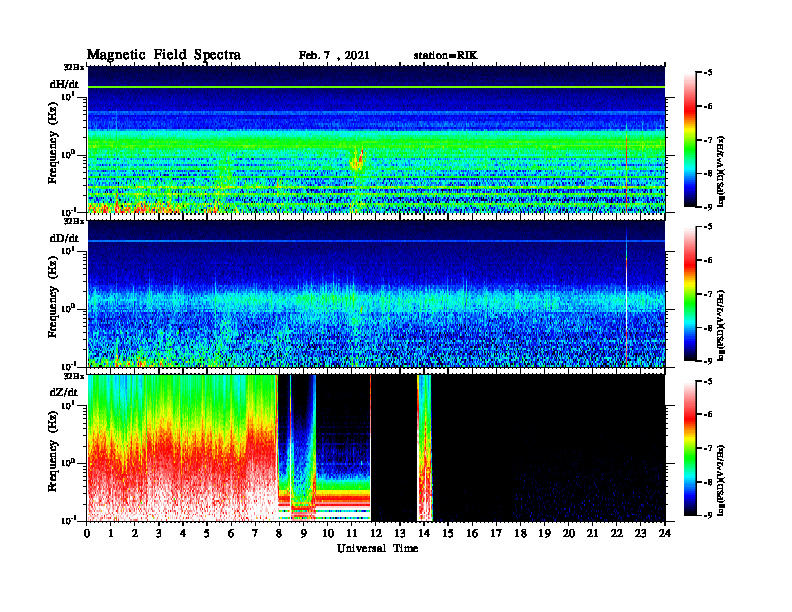Click the log(PSD) label beside dD/dt color bar

[721, 326]
